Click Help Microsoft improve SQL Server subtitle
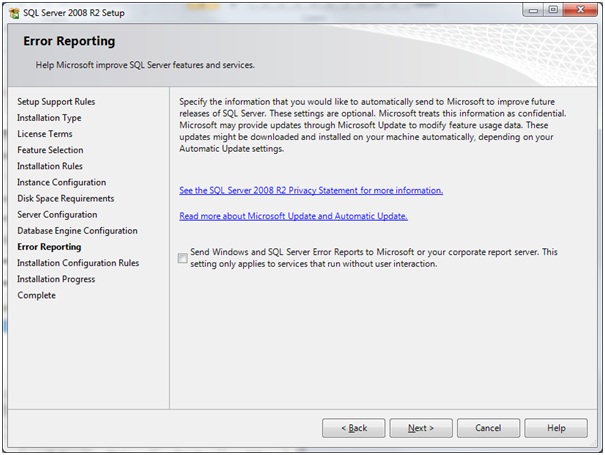Screen dimensions: 605x455 [x=145, y=65]
